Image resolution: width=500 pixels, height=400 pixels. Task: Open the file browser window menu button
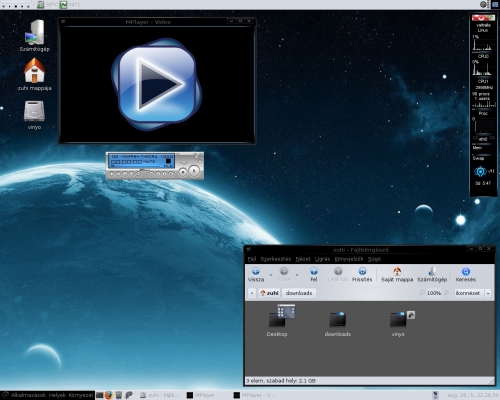coord(249,249)
